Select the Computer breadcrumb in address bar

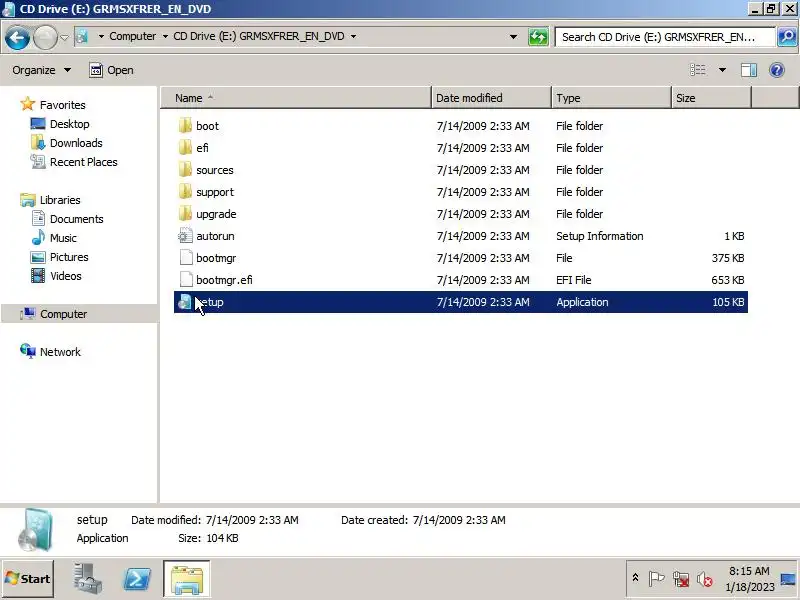tap(133, 36)
